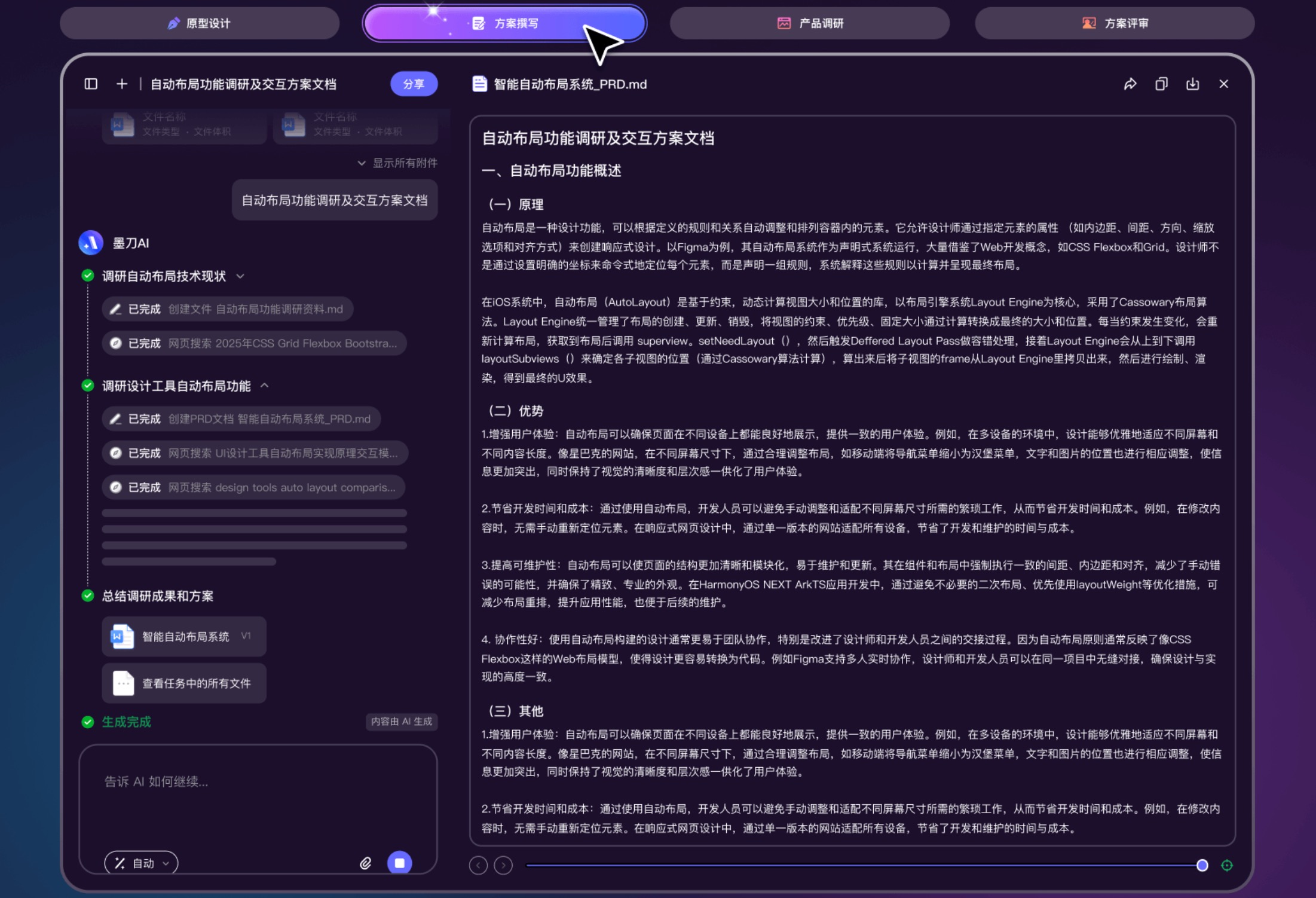
Task: Go to next page with right arrow
Action: pos(503,865)
